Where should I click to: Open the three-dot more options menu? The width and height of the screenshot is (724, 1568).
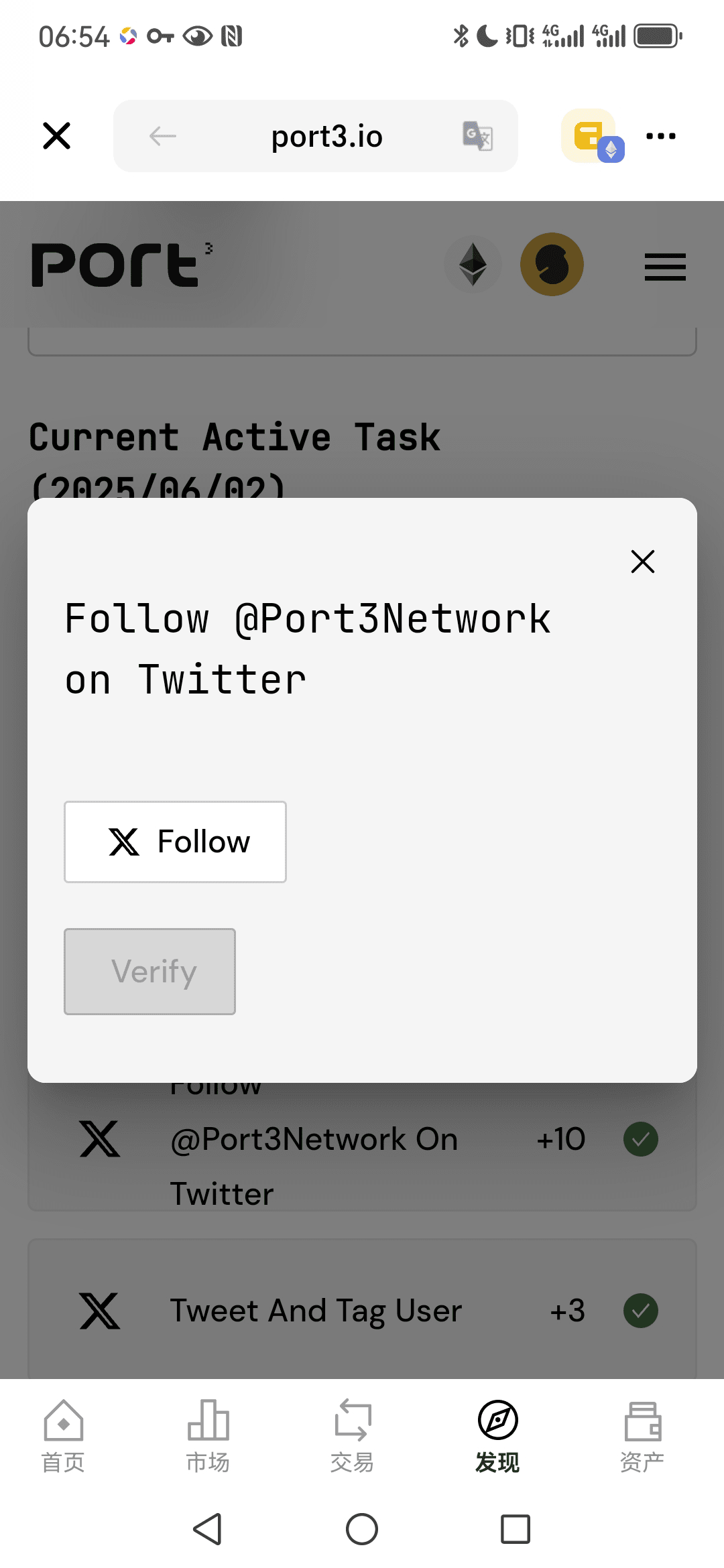pos(661,136)
